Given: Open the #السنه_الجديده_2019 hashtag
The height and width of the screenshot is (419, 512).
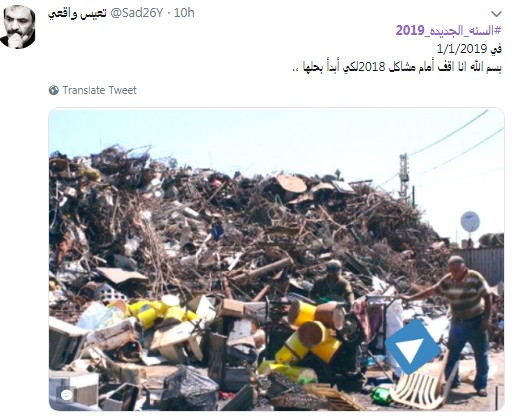Looking at the screenshot, I should [449, 31].
